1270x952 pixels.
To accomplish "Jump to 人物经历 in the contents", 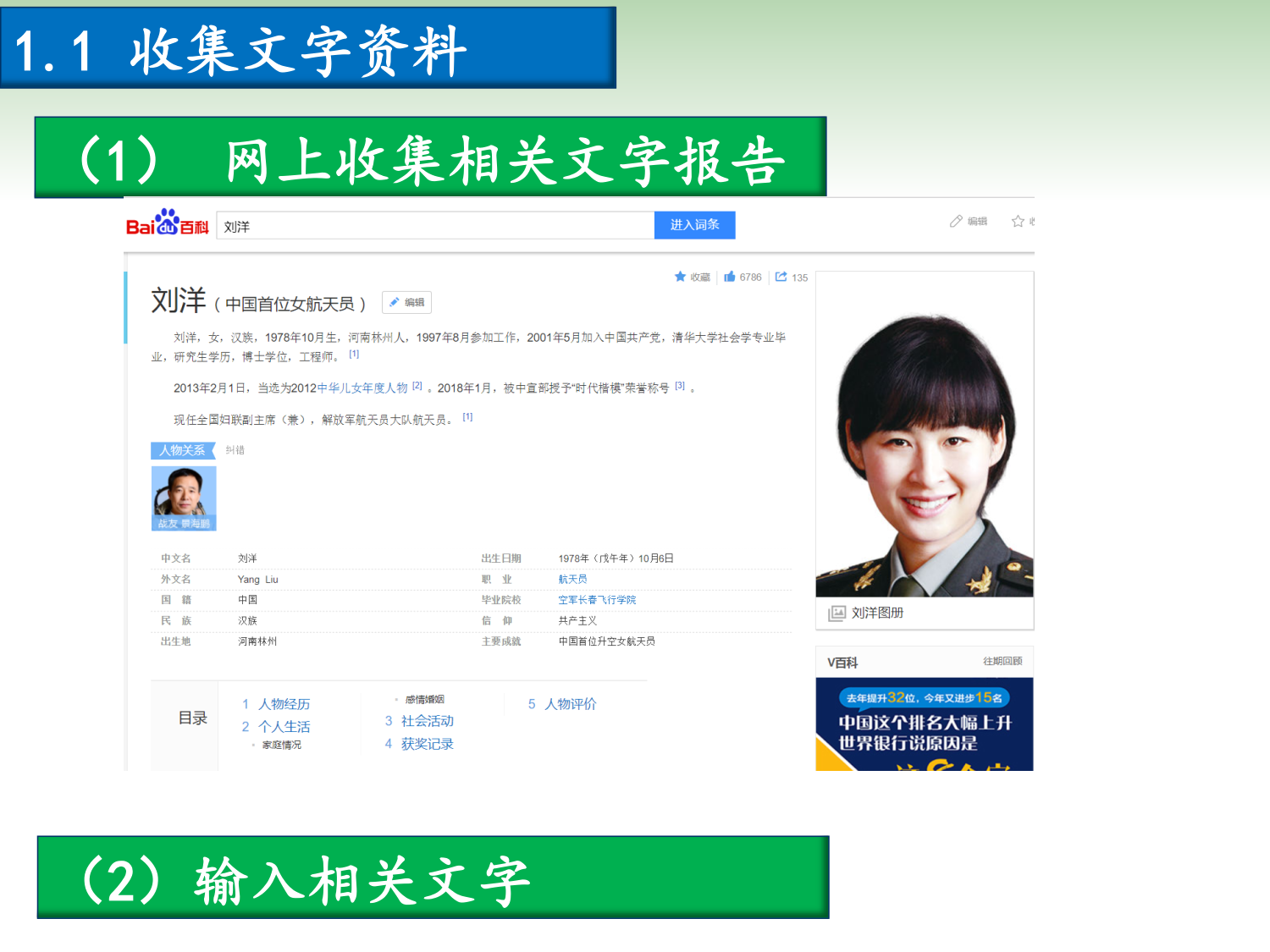I will click(284, 704).
